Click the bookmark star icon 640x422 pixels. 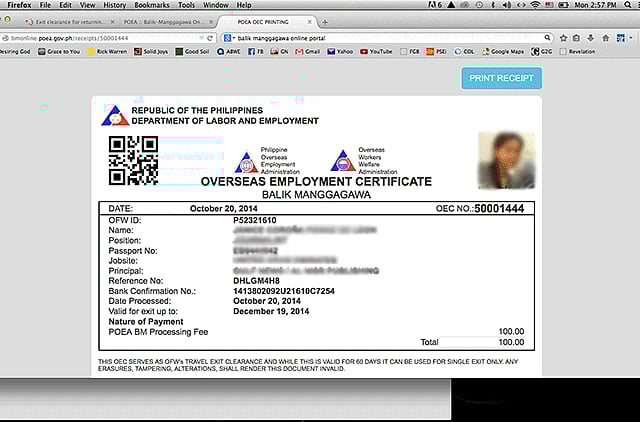tap(563, 37)
